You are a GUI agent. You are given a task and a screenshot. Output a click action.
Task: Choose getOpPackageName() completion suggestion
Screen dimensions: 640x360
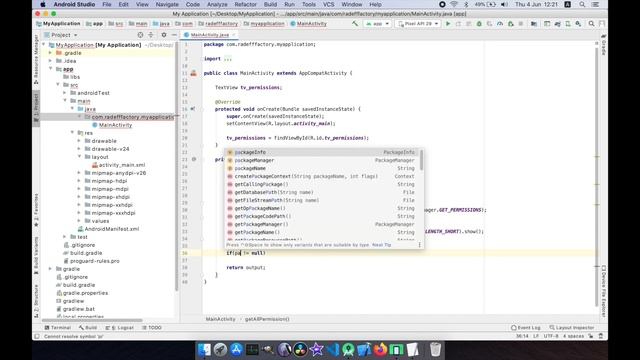[322, 208]
